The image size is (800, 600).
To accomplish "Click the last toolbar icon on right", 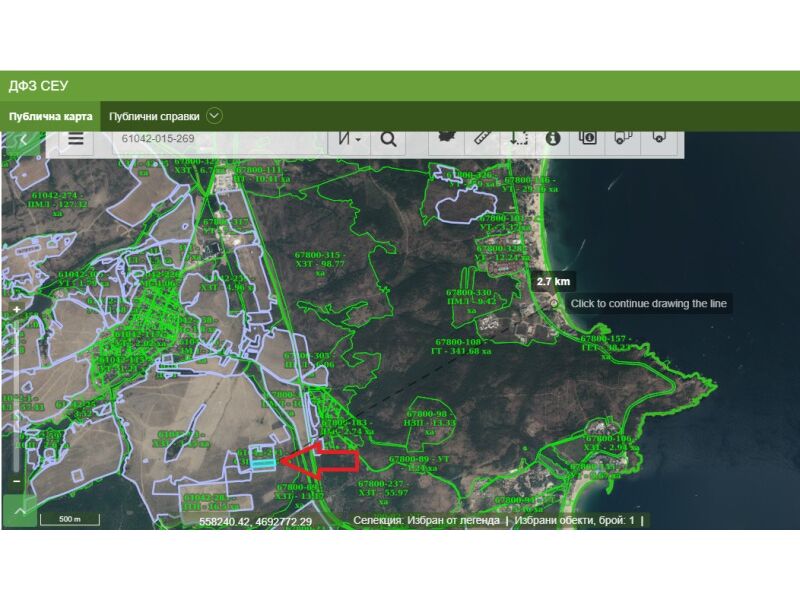I will pos(658,138).
